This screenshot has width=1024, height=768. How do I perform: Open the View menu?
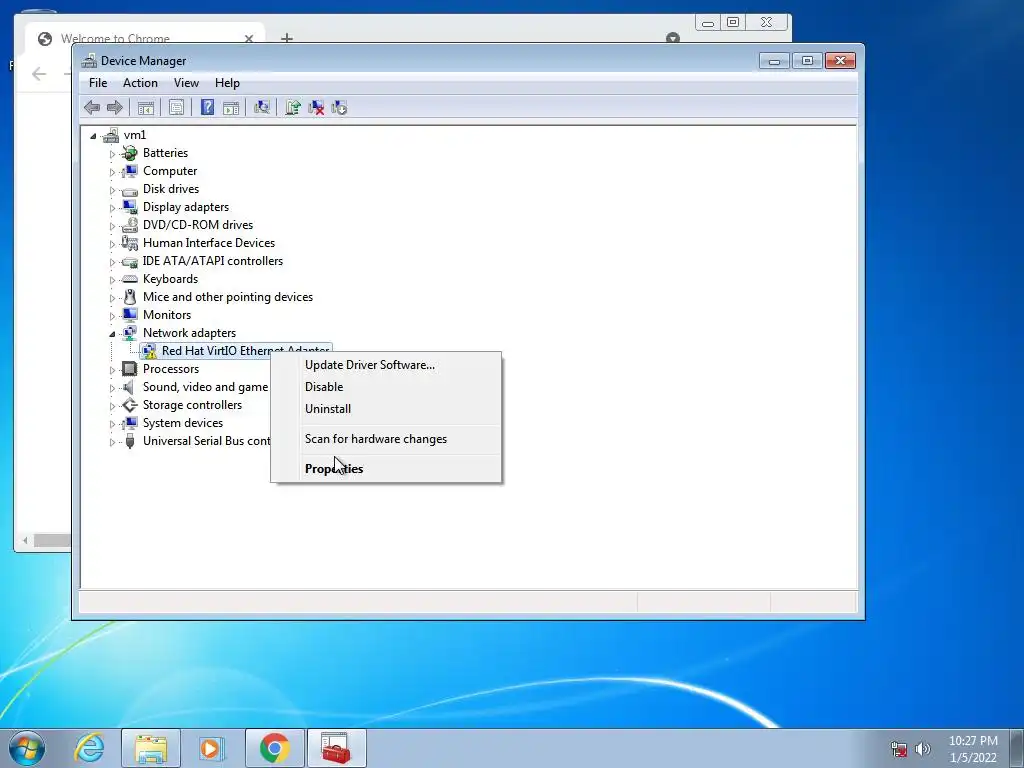point(186,83)
